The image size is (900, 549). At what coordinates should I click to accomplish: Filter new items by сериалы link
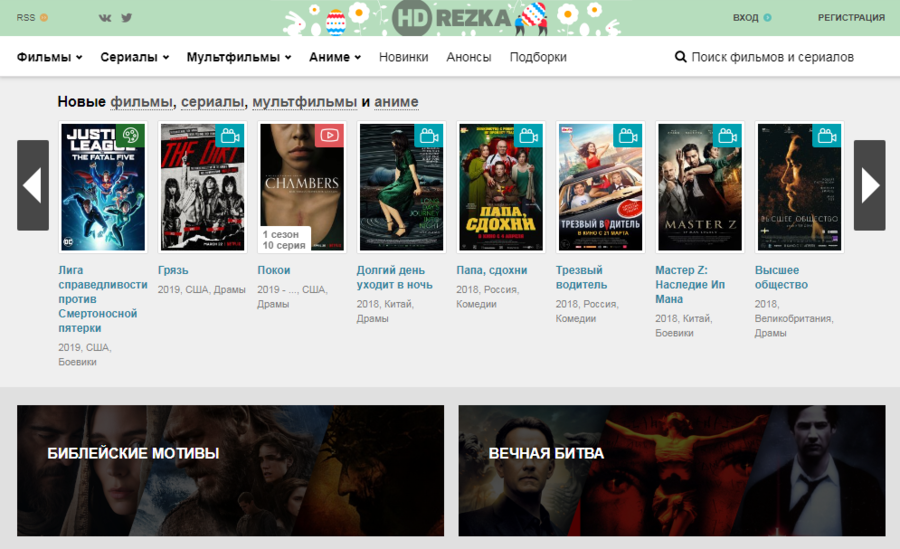212,102
